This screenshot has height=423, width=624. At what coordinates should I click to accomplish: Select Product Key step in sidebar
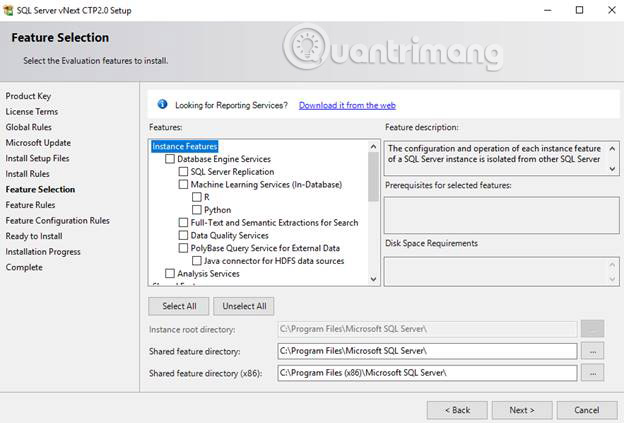28,96
